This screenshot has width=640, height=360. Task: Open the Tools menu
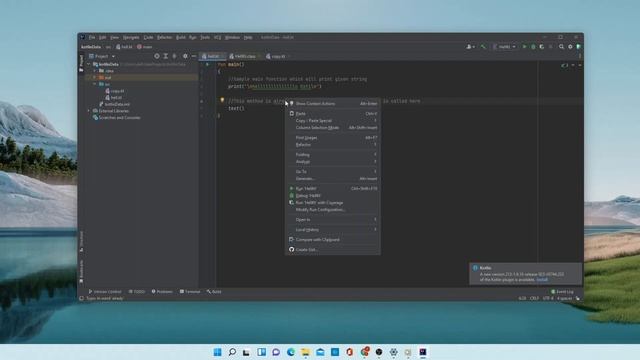(x=205, y=37)
